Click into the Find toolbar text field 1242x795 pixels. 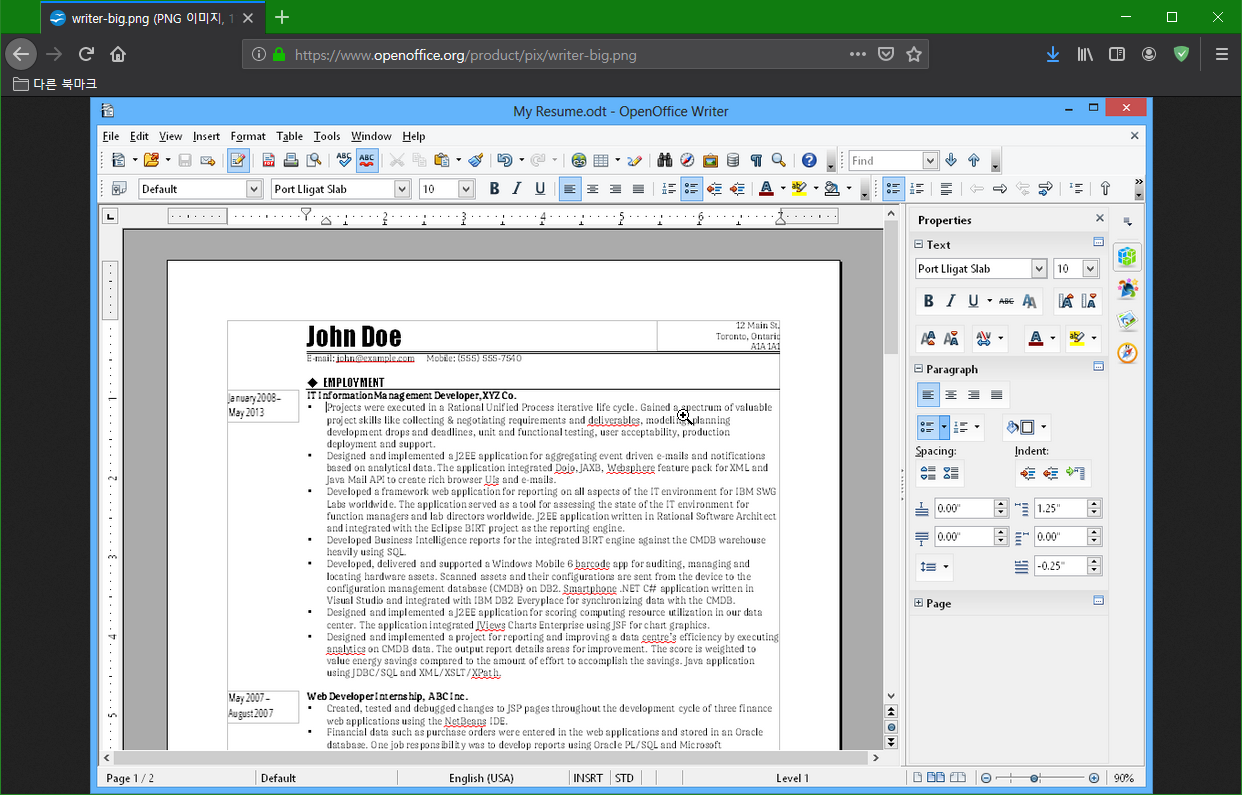tap(885, 160)
